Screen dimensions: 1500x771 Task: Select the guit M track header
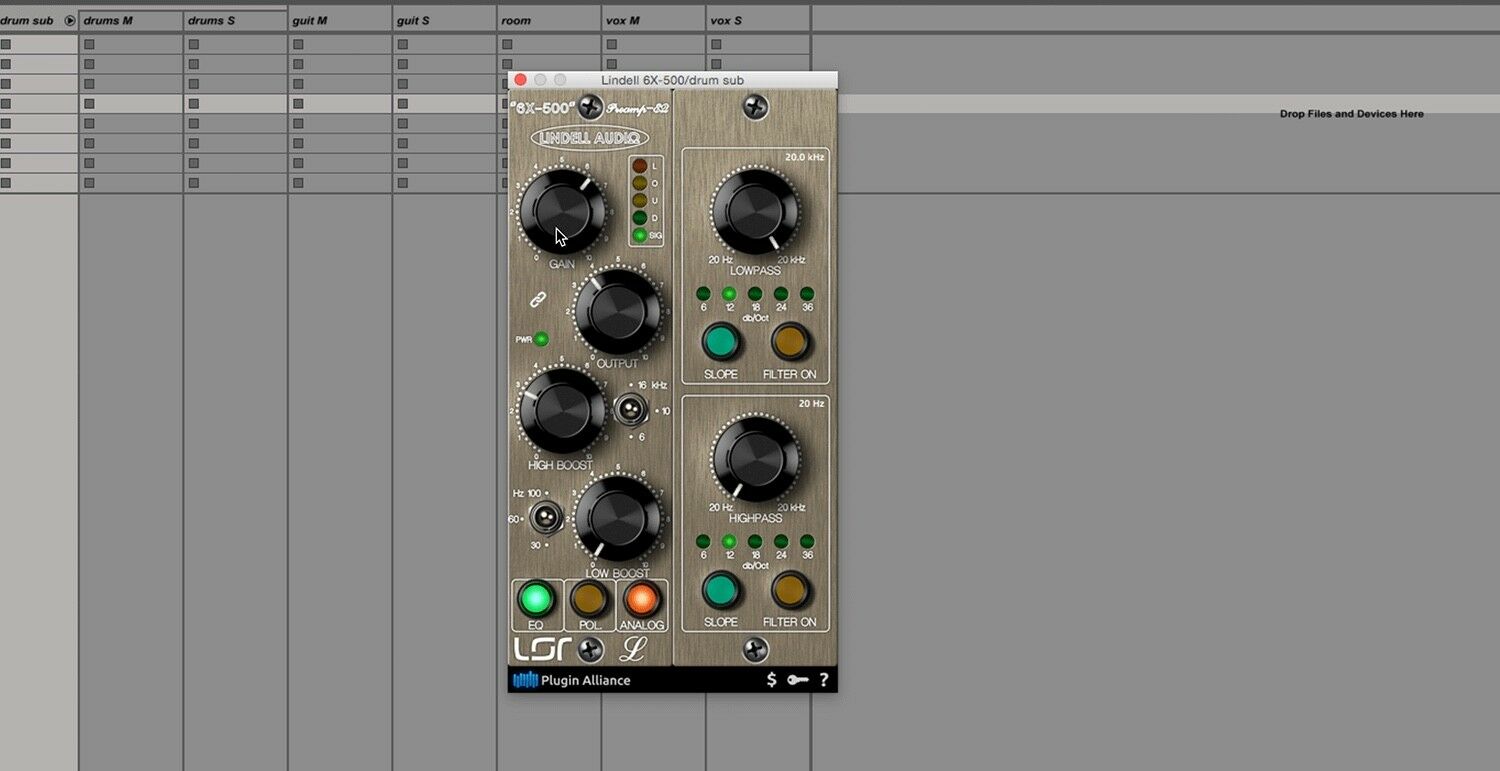click(x=340, y=20)
